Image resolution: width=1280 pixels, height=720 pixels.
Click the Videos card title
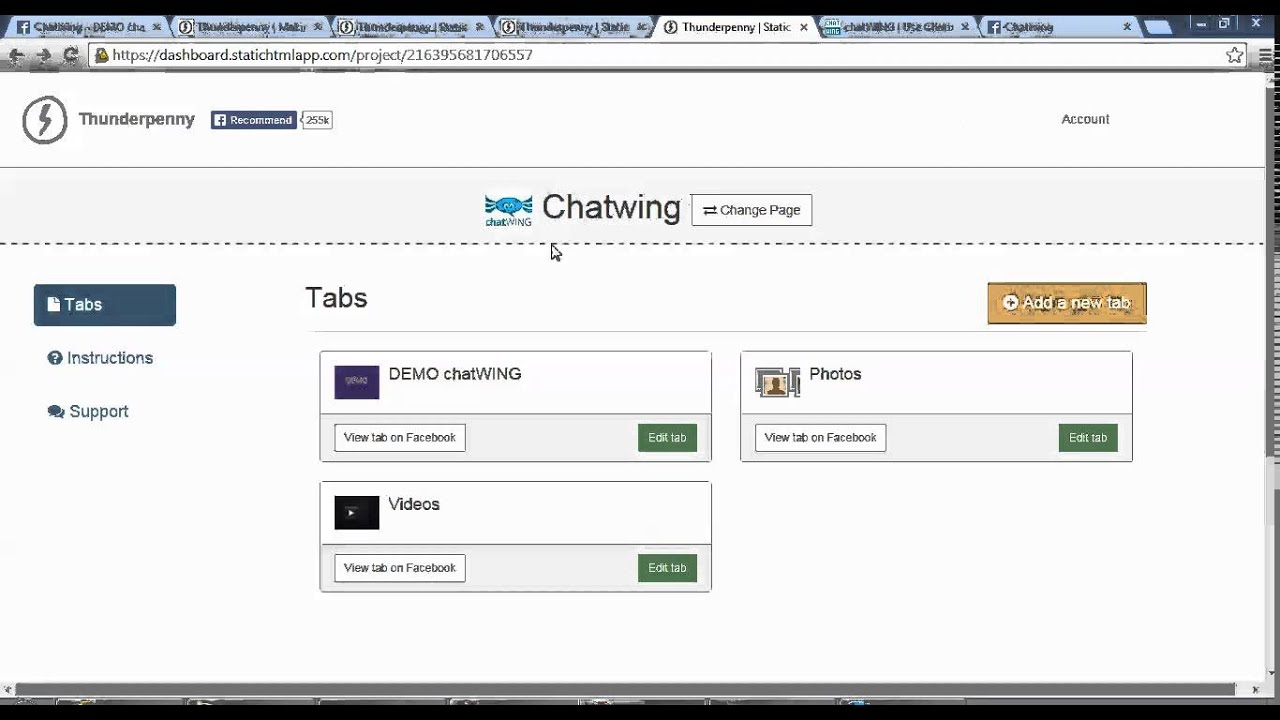point(414,504)
